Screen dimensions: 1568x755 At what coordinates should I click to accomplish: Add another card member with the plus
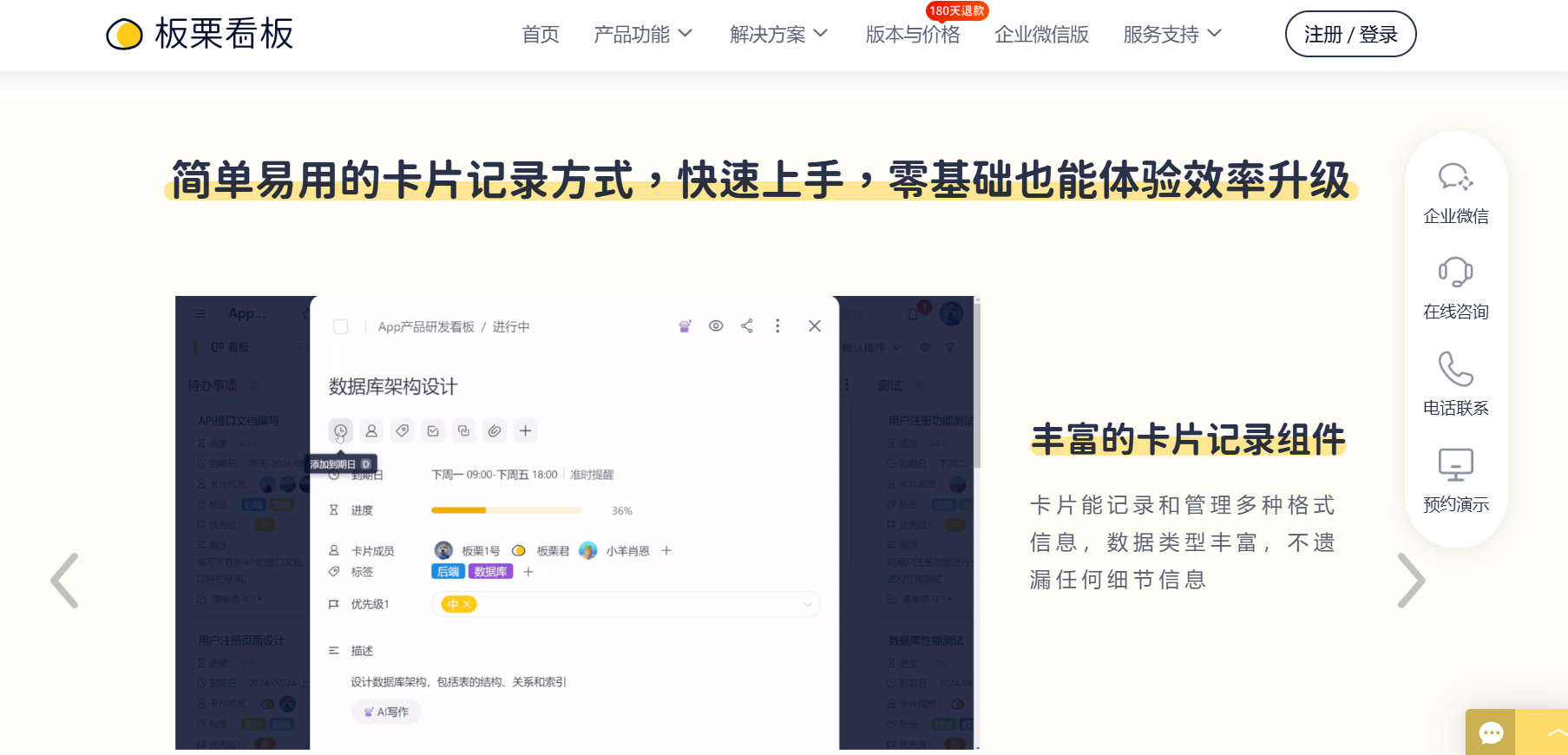(x=666, y=550)
